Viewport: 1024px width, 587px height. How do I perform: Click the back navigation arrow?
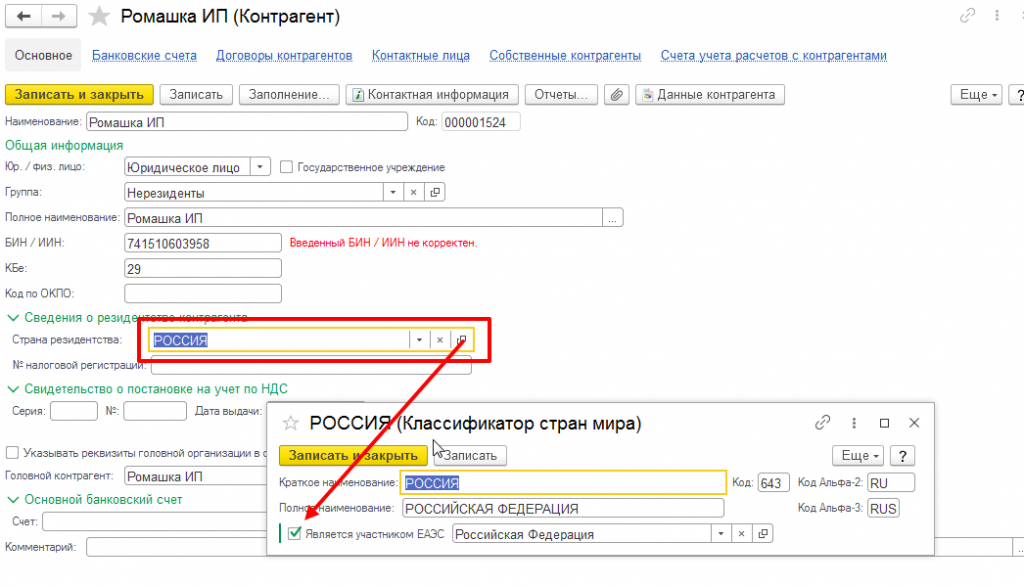coord(23,17)
